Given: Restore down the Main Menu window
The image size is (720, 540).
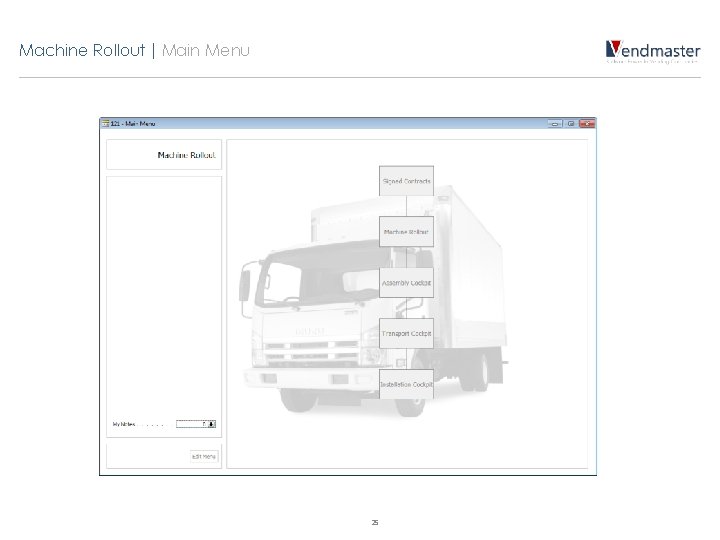Looking at the screenshot, I should [571, 124].
